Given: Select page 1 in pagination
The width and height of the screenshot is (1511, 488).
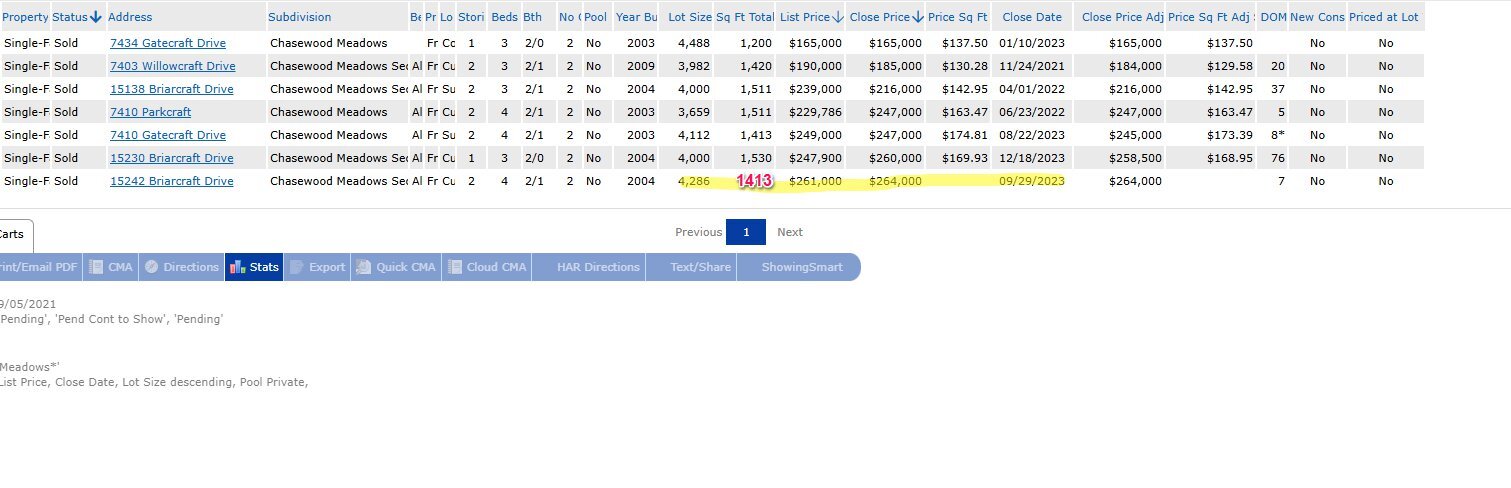Looking at the screenshot, I should (746, 232).
